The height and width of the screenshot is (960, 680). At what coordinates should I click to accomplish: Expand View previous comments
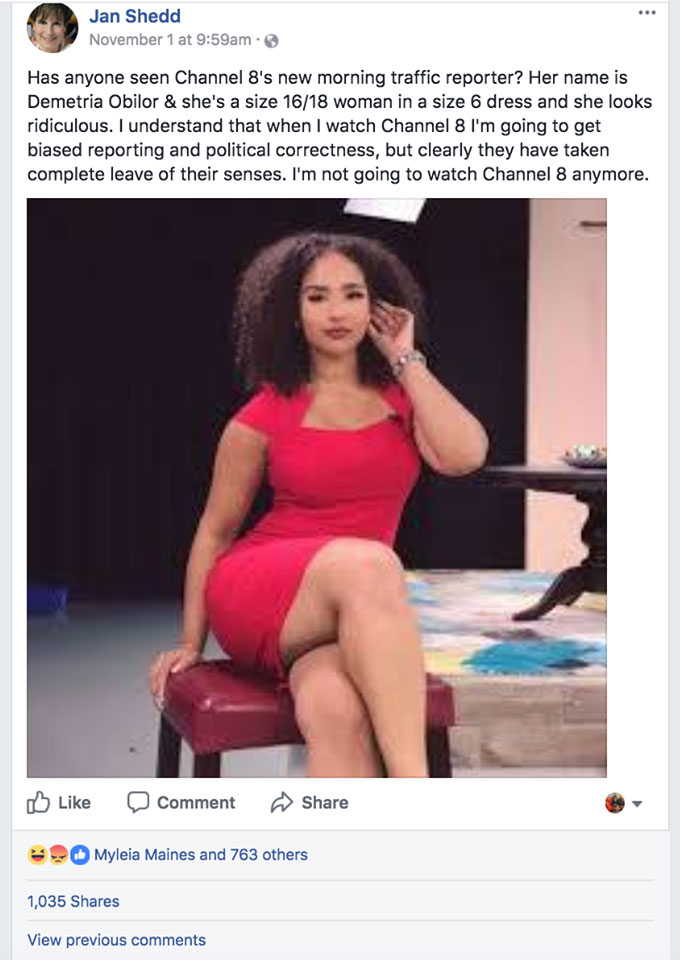pos(116,940)
